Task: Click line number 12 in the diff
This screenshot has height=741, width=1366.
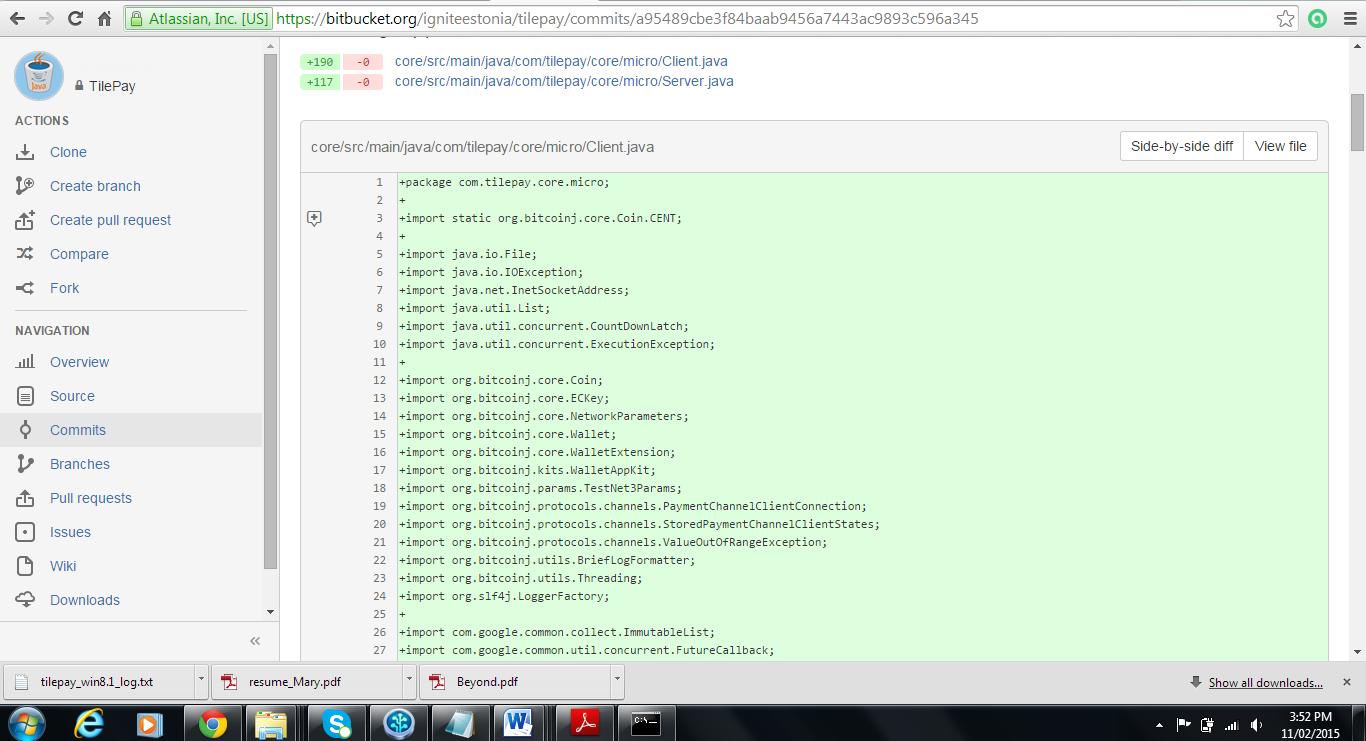Action: (x=379, y=380)
